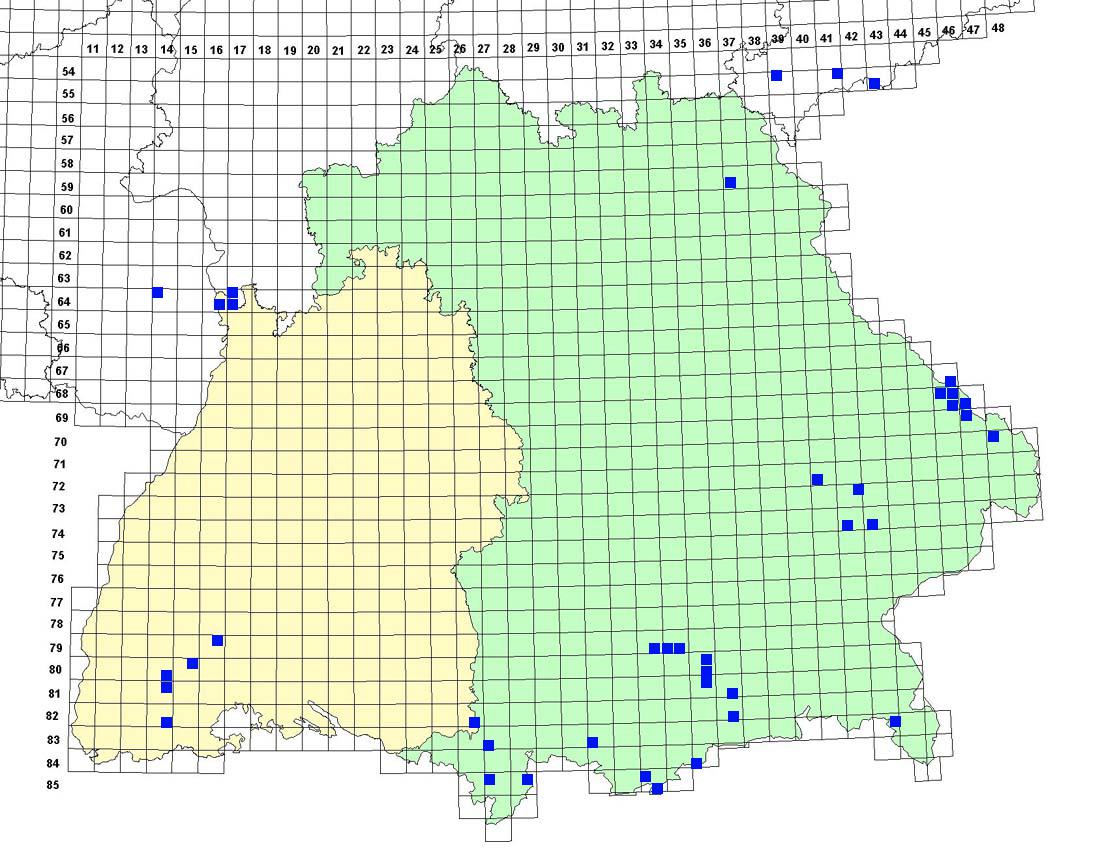Image resolution: width=1100 pixels, height=849 pixels.
Task: Click blue marker directly below column label 39
Action: pyautogui.click(x=776, y=75)
